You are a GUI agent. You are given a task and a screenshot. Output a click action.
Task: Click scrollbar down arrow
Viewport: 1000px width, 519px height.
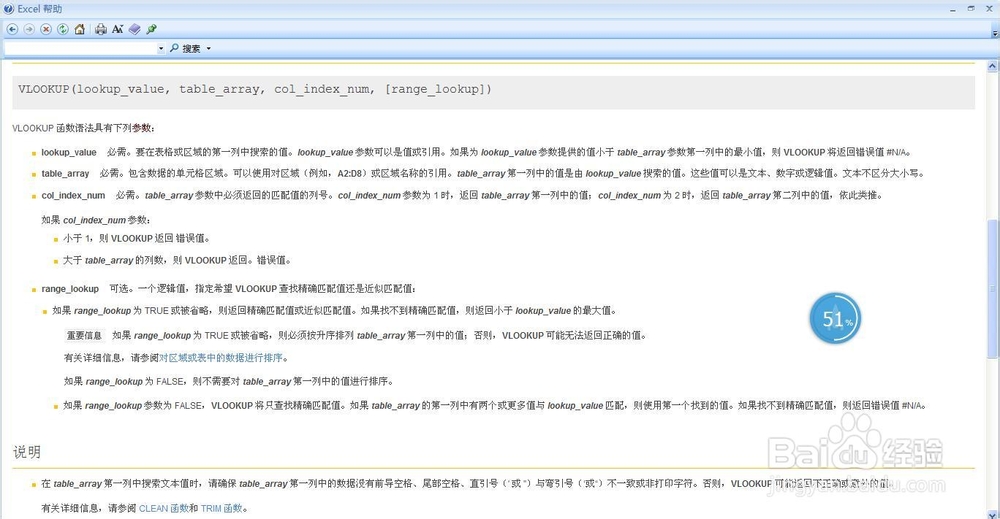pos(992,514)
